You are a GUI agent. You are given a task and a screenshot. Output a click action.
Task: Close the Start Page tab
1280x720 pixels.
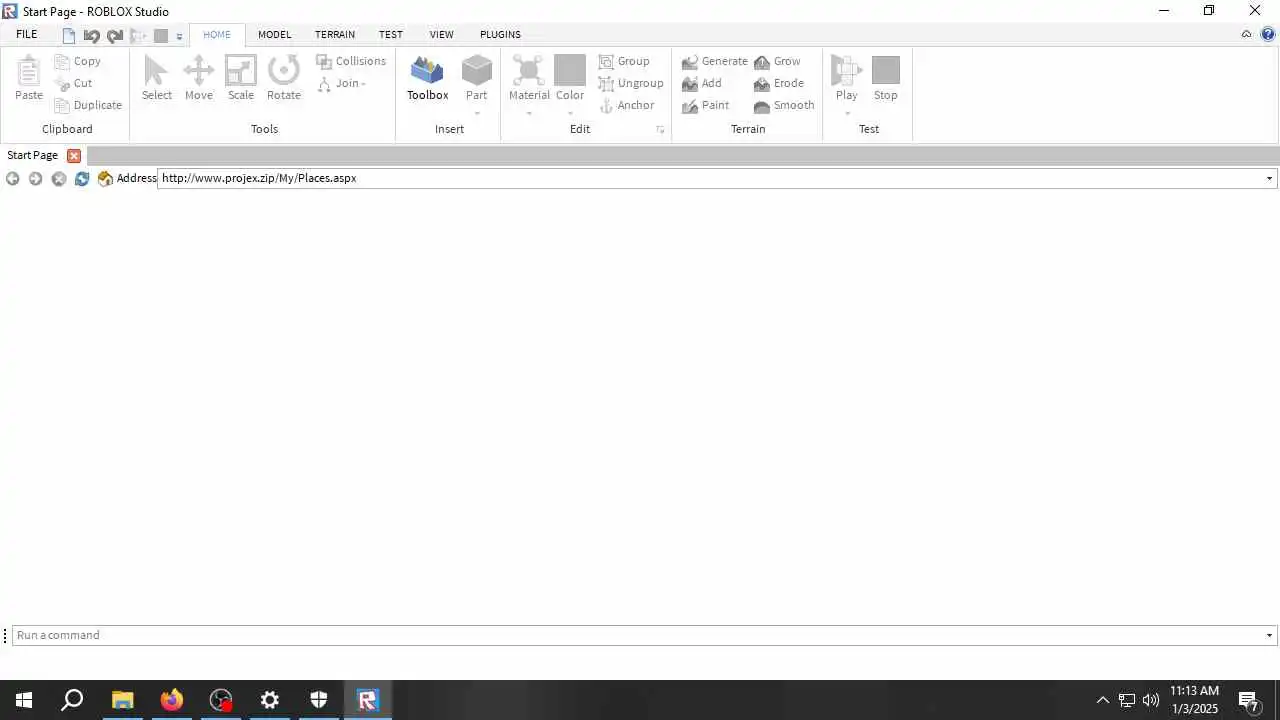(74, 156)
